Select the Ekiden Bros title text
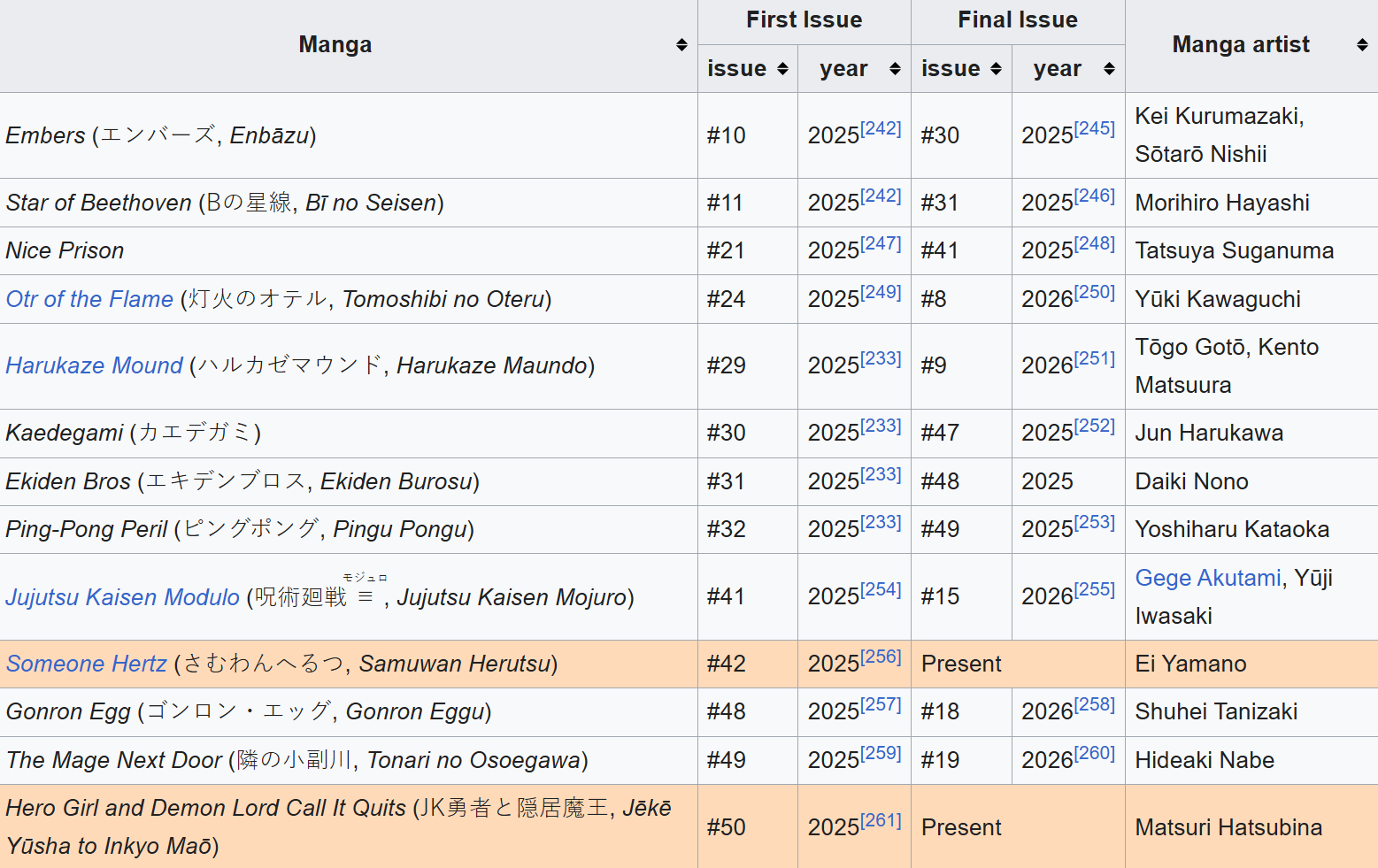Viewport: 1378px width, 868px height. (x=68, y=481)
